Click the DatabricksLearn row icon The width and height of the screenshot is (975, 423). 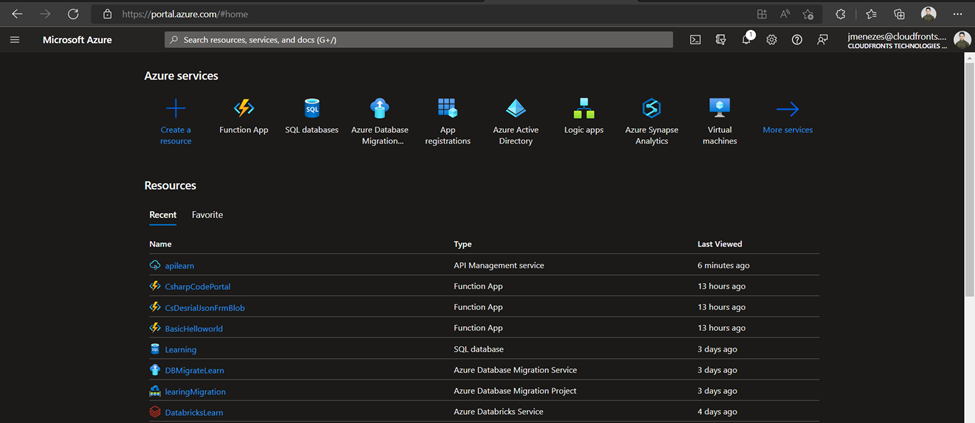click(x=155, y=412)
